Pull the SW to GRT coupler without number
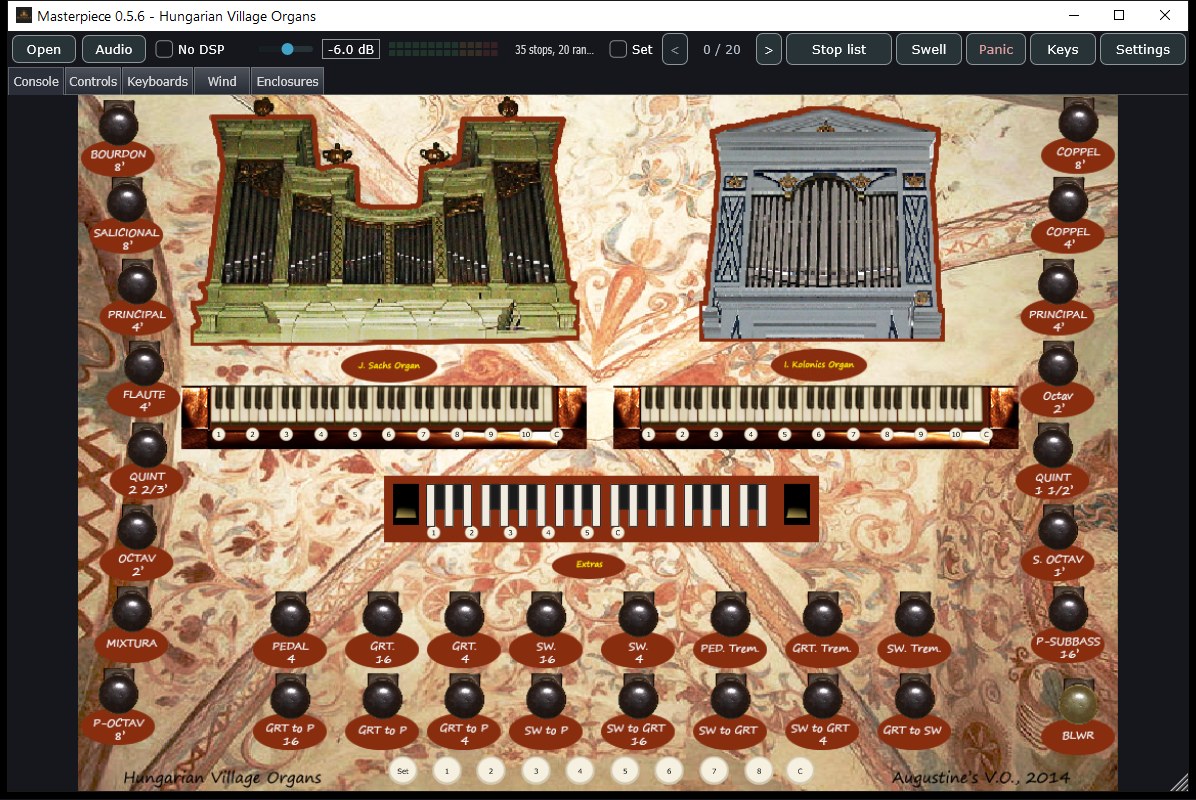 [730, 697]
